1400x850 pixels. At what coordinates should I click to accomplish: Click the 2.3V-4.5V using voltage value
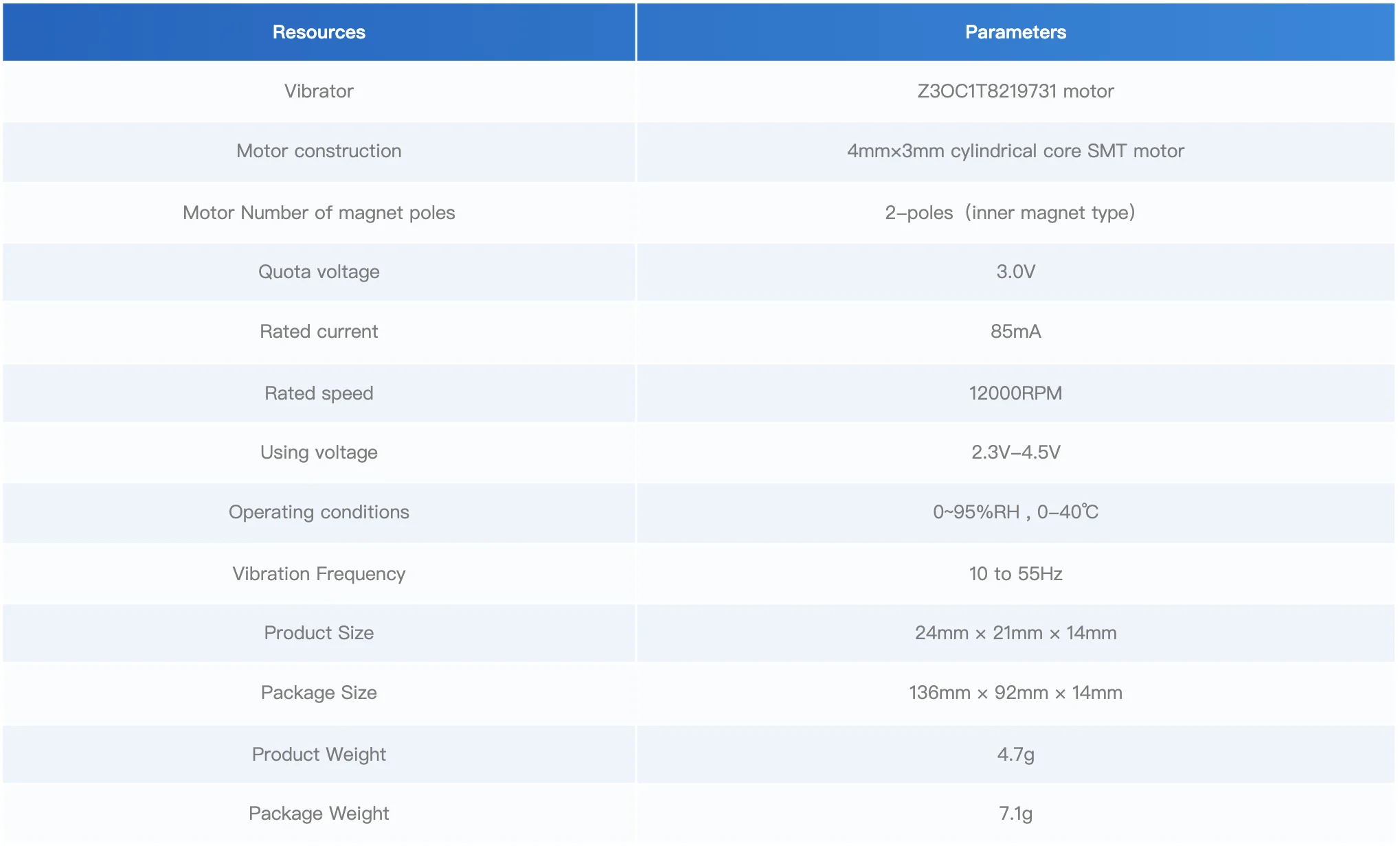[1015, 452]
